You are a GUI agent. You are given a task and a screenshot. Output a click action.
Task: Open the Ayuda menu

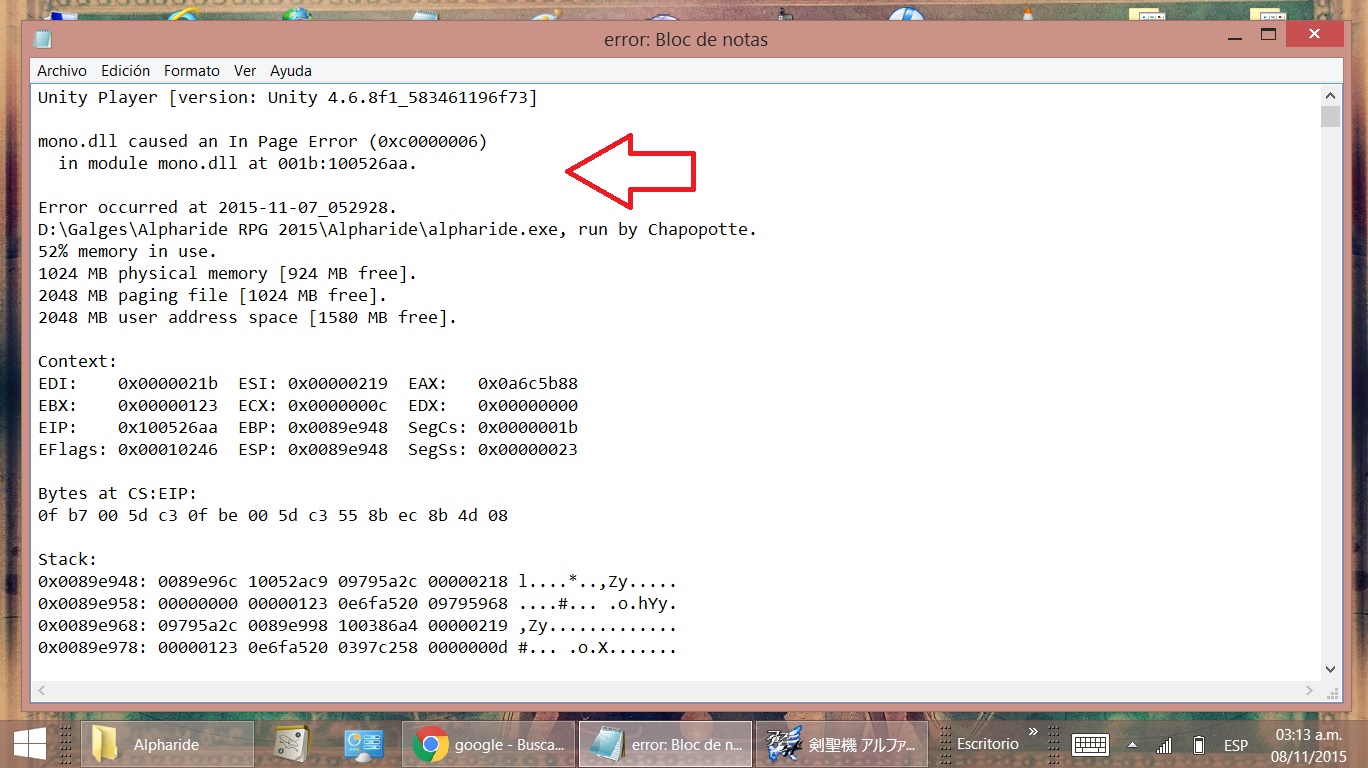click(291, 71)
